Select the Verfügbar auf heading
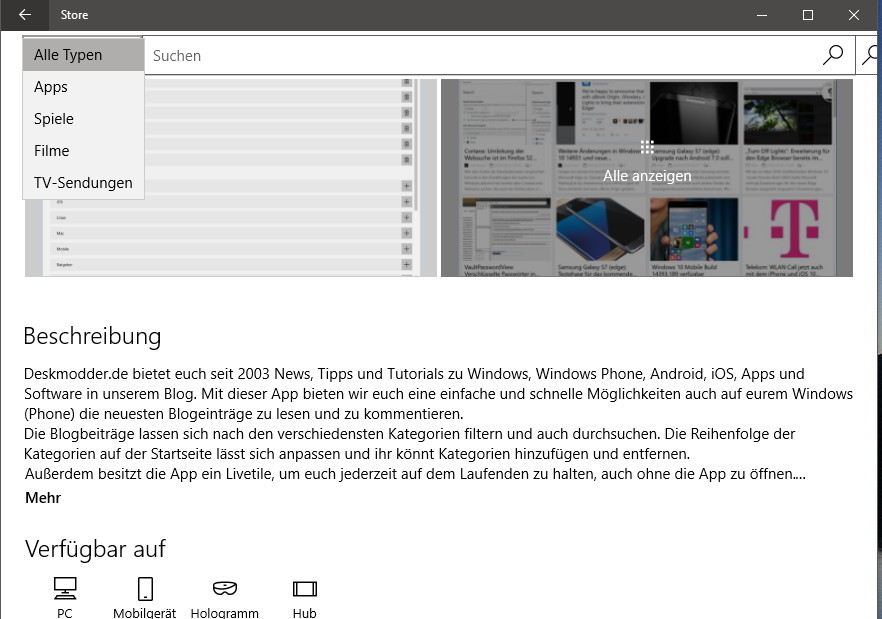 click(x=95, y=549)
